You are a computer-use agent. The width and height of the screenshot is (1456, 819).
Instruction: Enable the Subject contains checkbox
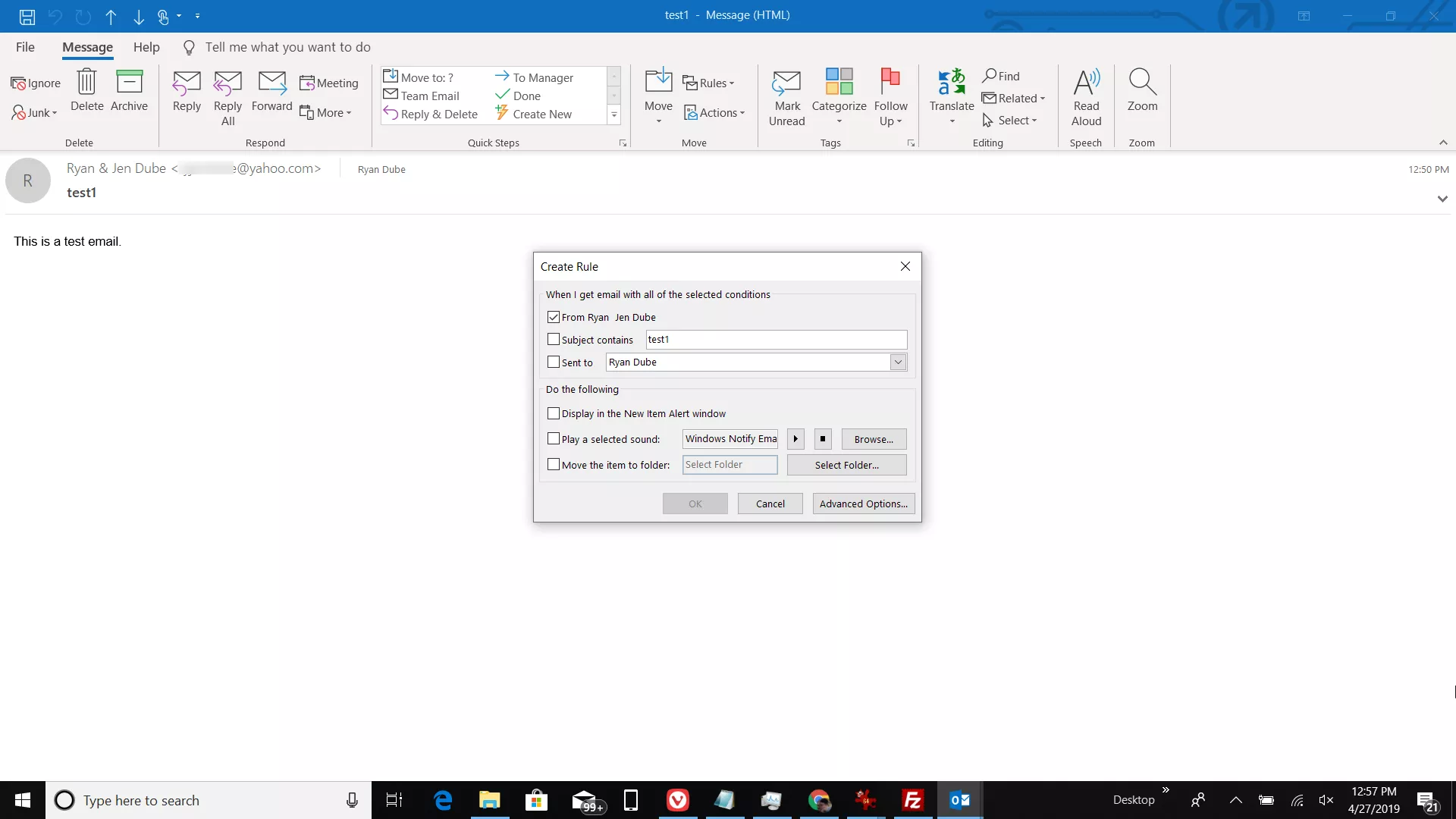554,340
